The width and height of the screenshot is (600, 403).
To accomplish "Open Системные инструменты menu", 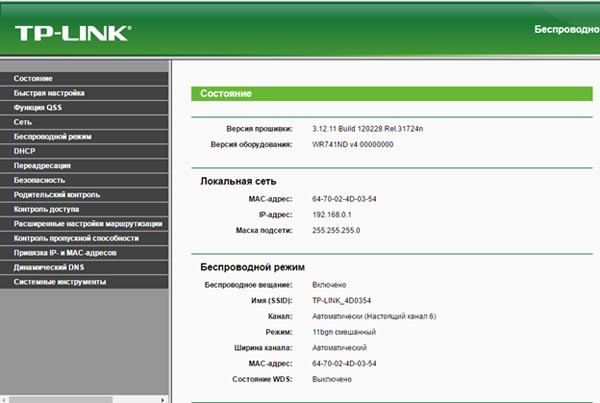I will (84, 282).
